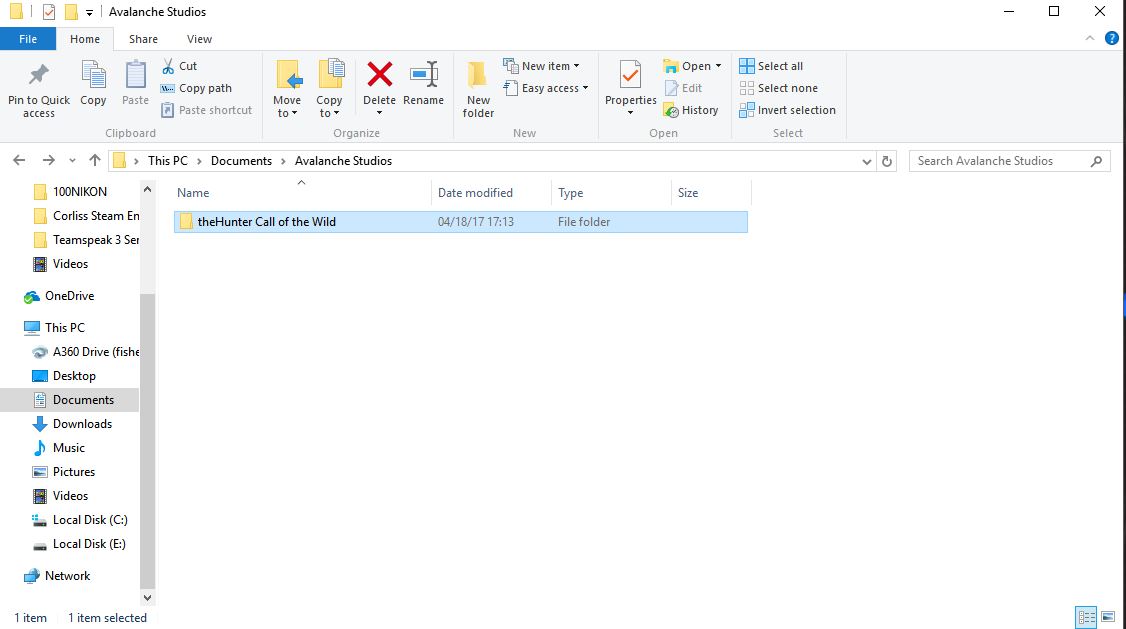The image size is (1126, 629).
Task: Open Recent locations dropdown arrow
Action: point(72,161)
